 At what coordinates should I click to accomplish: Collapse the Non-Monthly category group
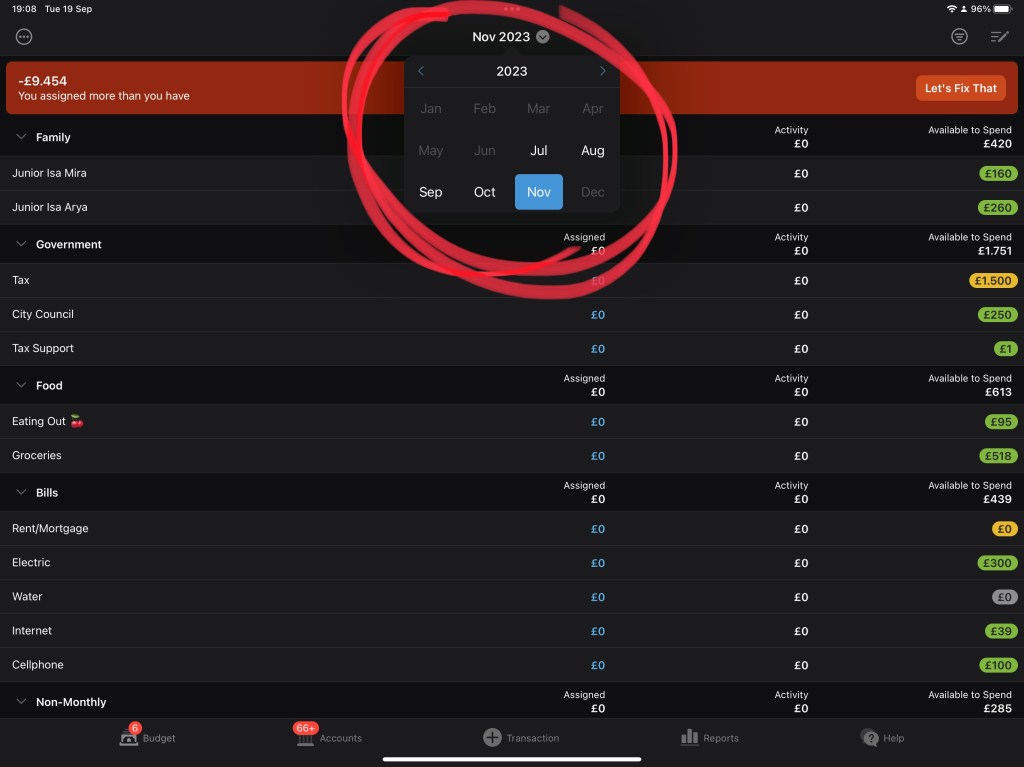pyautogui.click(x=21, y=701)
